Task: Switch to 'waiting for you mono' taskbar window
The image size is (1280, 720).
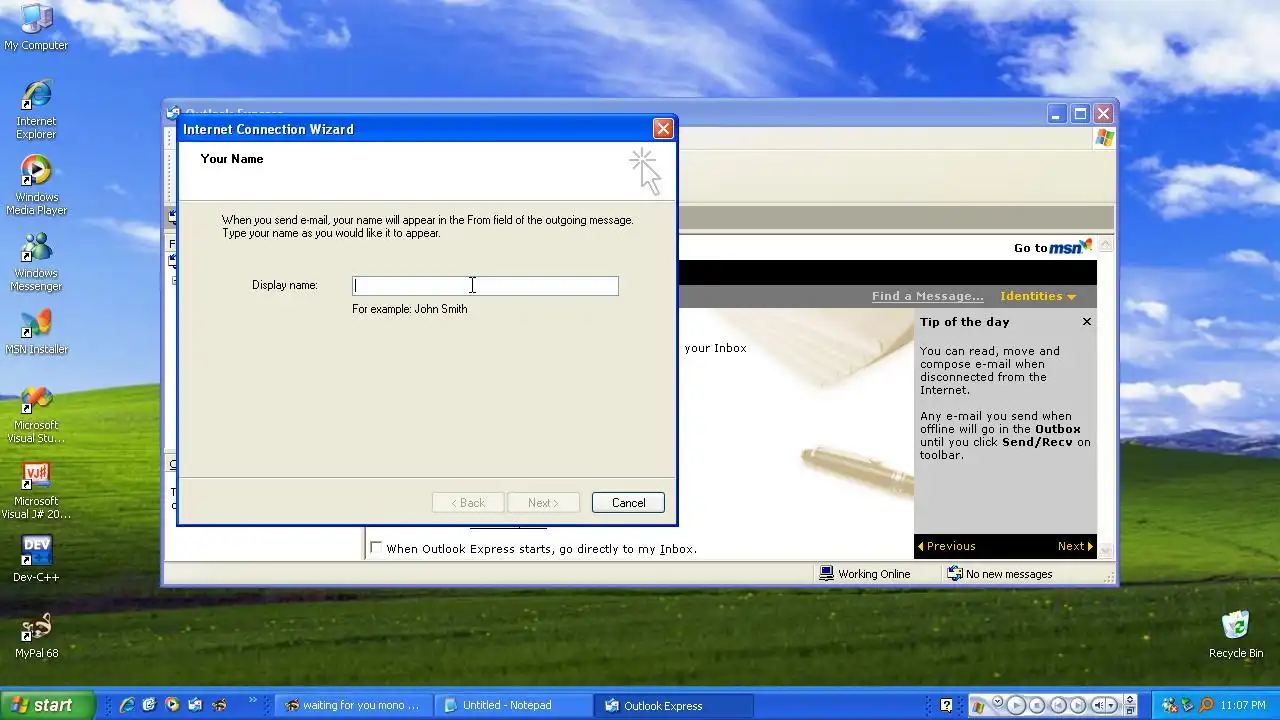Action: coord(353,705)
